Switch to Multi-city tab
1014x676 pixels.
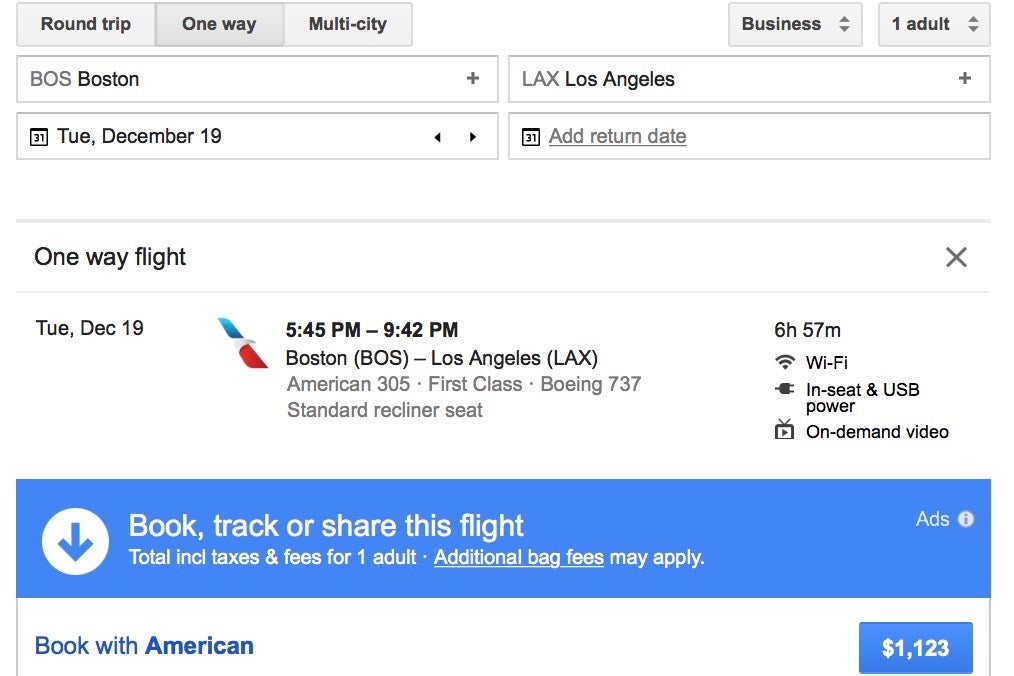[347, 24]
